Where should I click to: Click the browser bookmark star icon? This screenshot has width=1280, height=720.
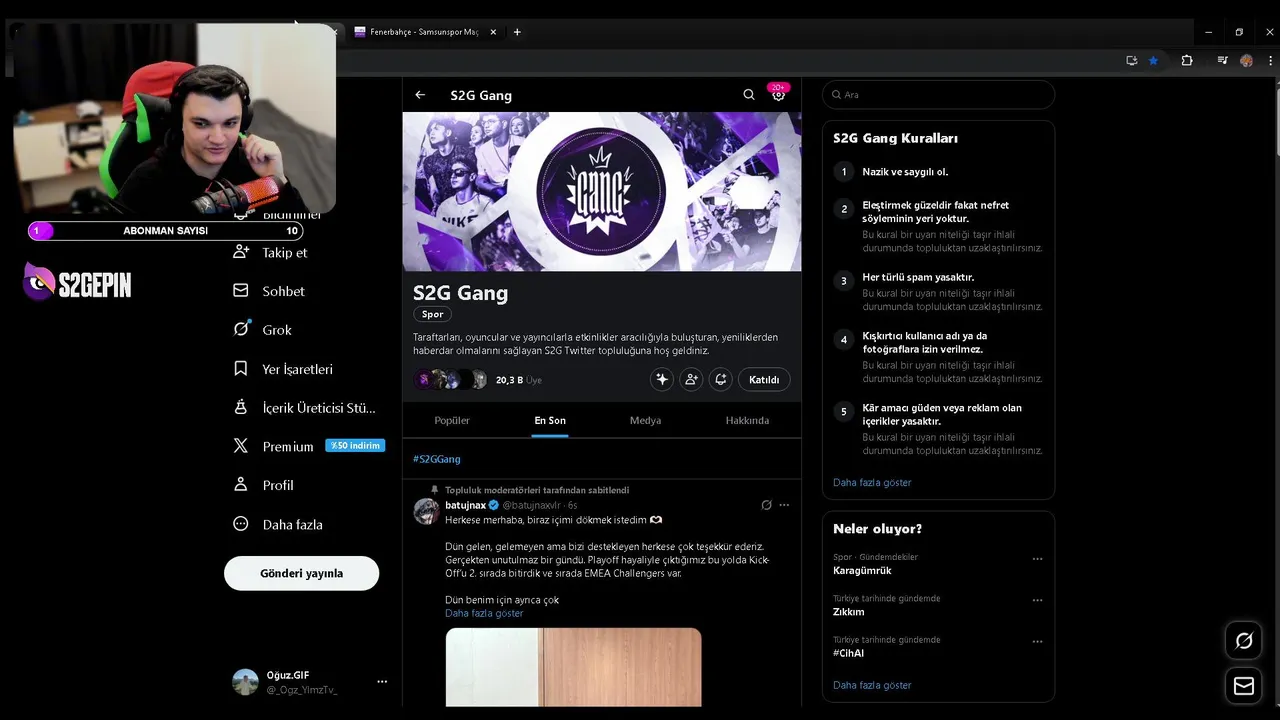pyautogui.click(x=1153, y=60)
